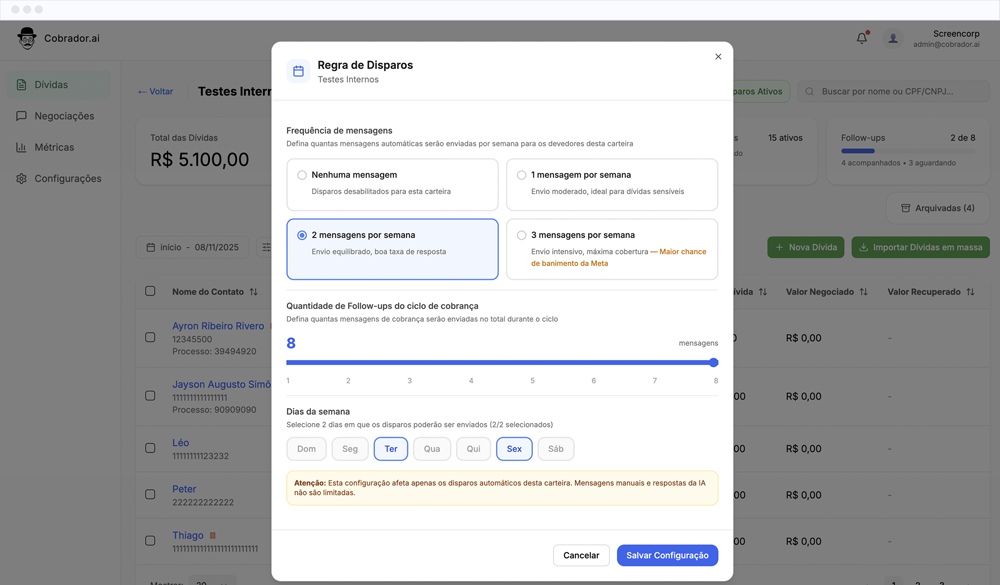The image size is (1000, 585).
Task: Sort by Valor Negociado column arrows
Action: (864, 292)
